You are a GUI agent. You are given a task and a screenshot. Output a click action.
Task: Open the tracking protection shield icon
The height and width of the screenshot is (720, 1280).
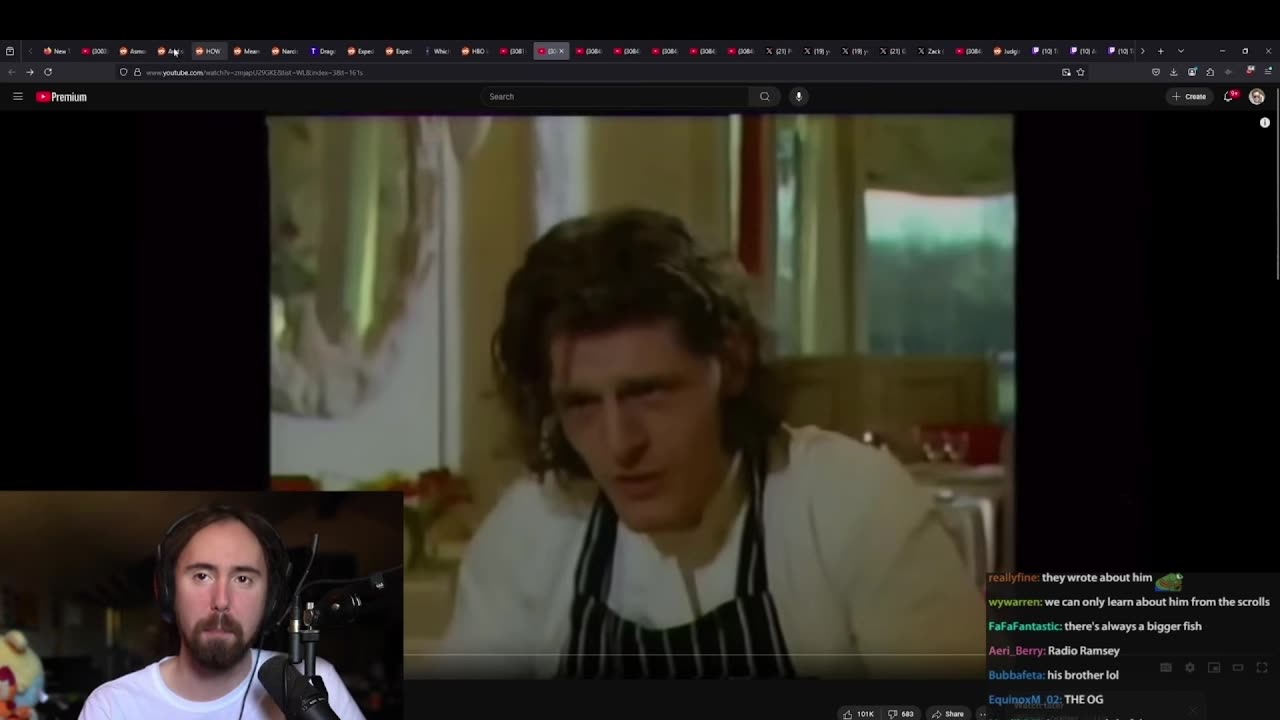pyautogui.click(x=124, y=72)
